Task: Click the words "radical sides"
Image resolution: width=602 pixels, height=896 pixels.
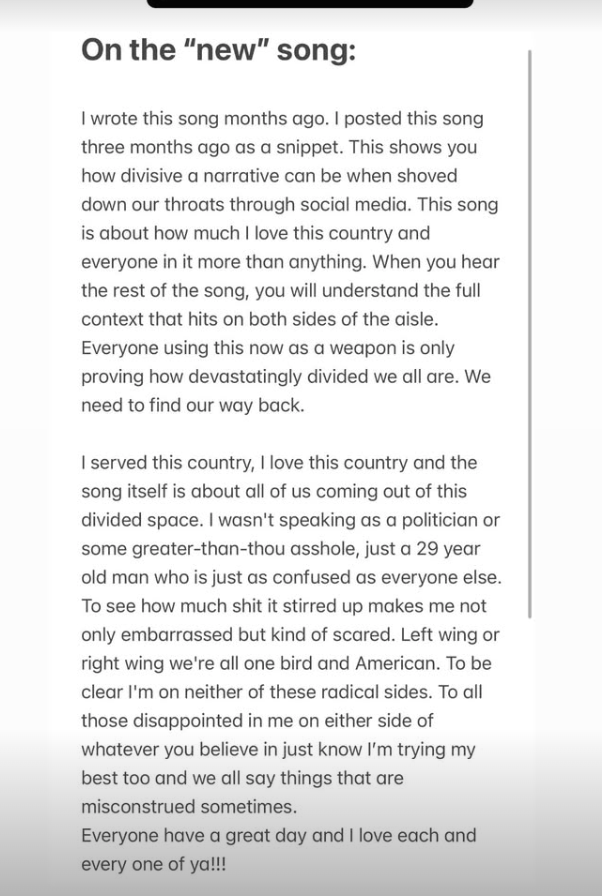Action: [x=377, y=692]
